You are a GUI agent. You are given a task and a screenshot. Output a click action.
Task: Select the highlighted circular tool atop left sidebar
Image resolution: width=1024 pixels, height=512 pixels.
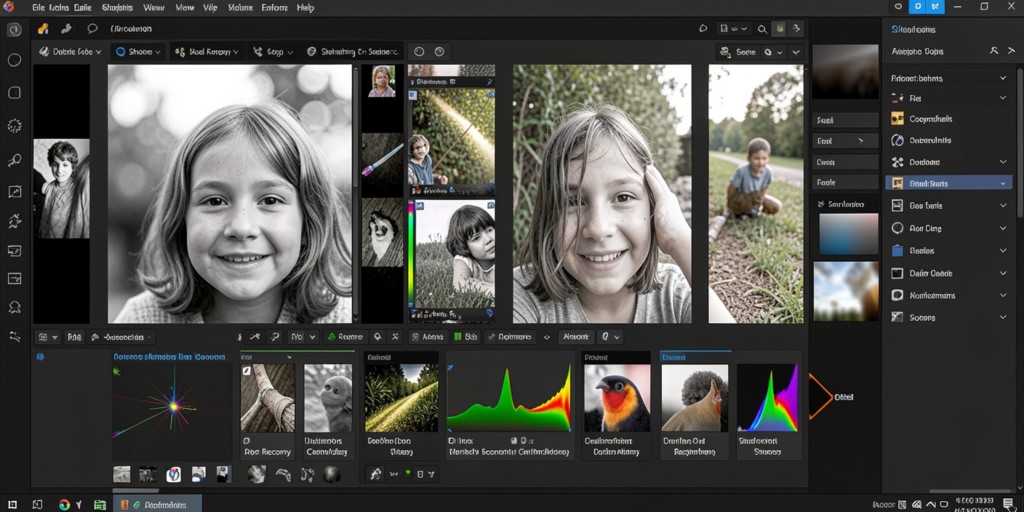point(14,30)
